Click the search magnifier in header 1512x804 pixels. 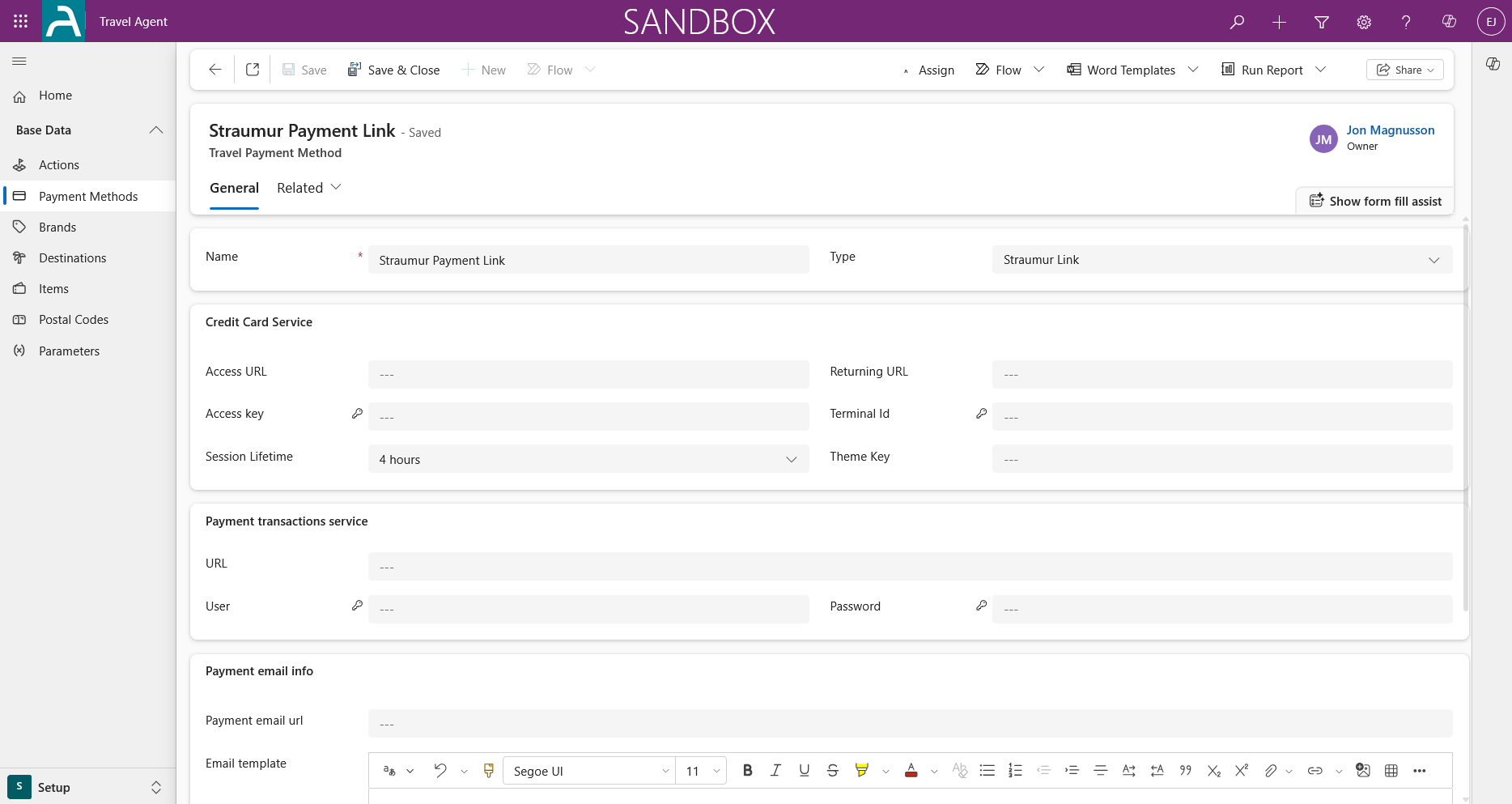pyautogui.click(x=1237, y=22)
